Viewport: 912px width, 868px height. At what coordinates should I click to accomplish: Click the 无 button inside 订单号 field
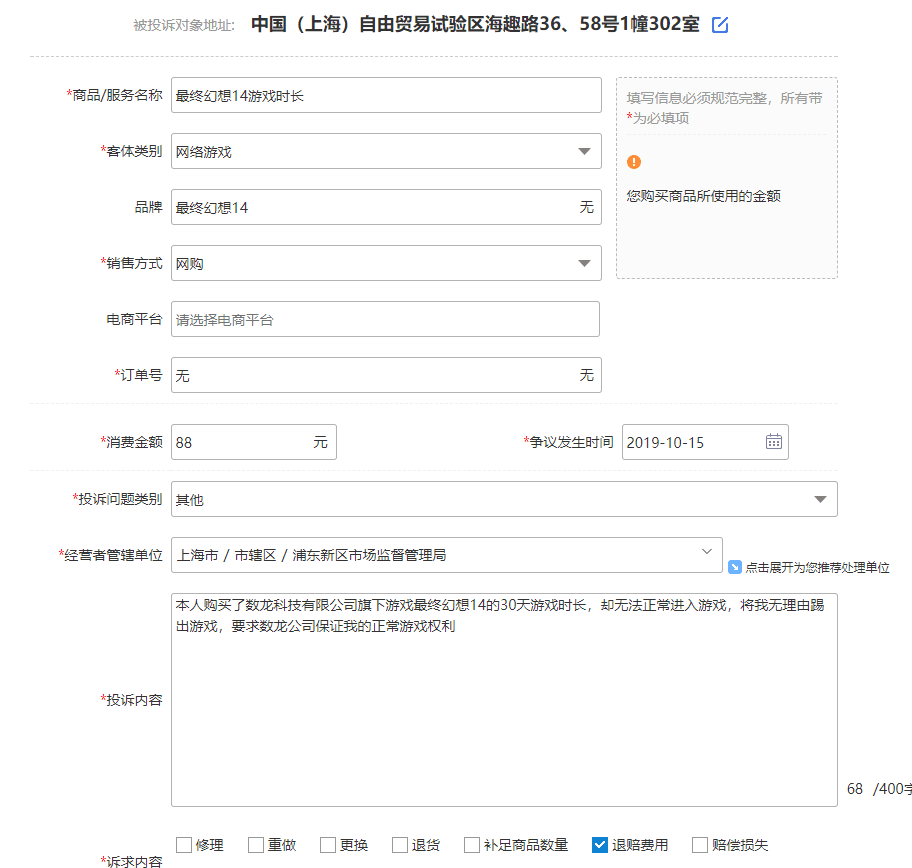pos(588,375)
